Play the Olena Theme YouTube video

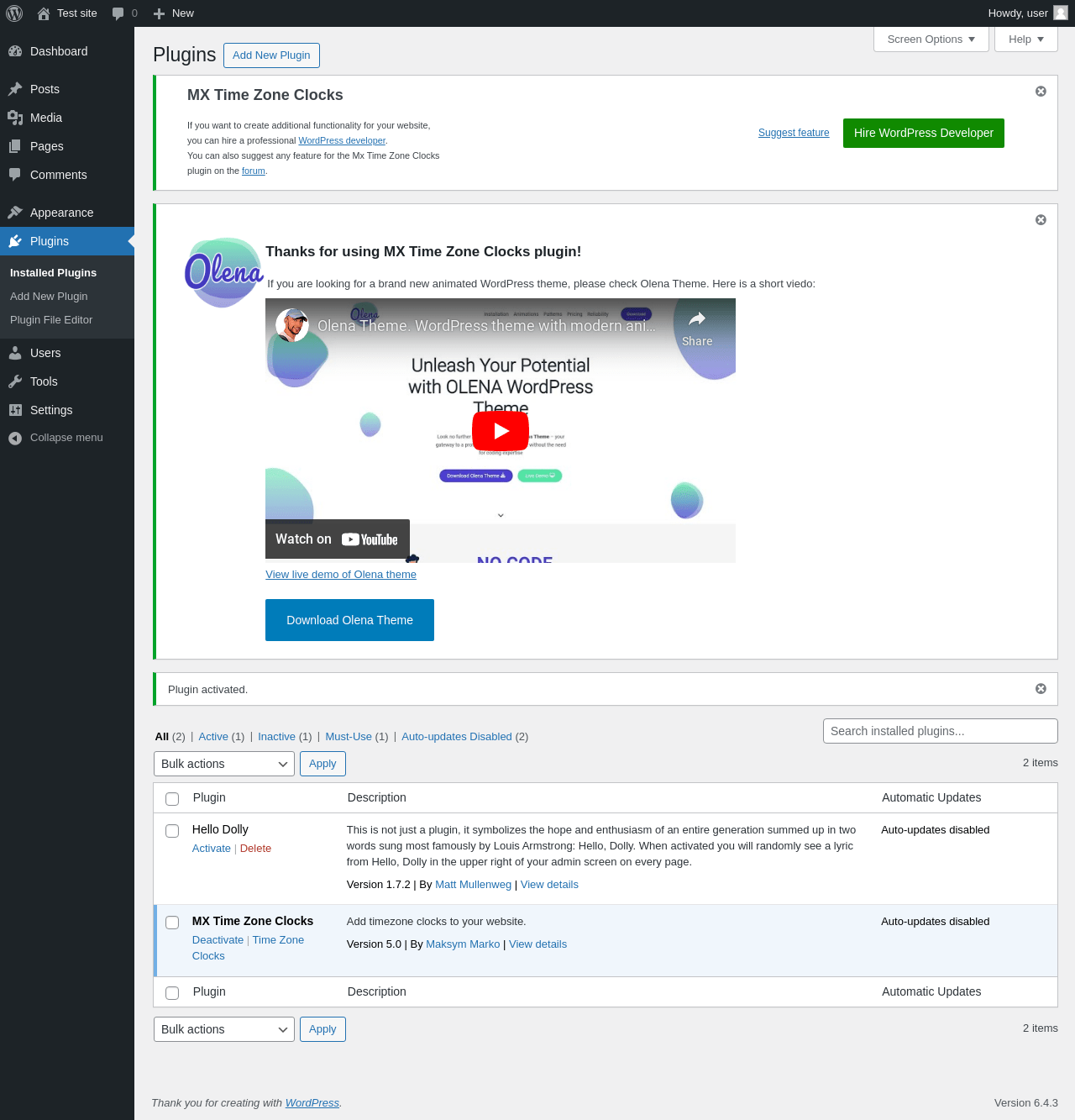[x=501, y=431]
